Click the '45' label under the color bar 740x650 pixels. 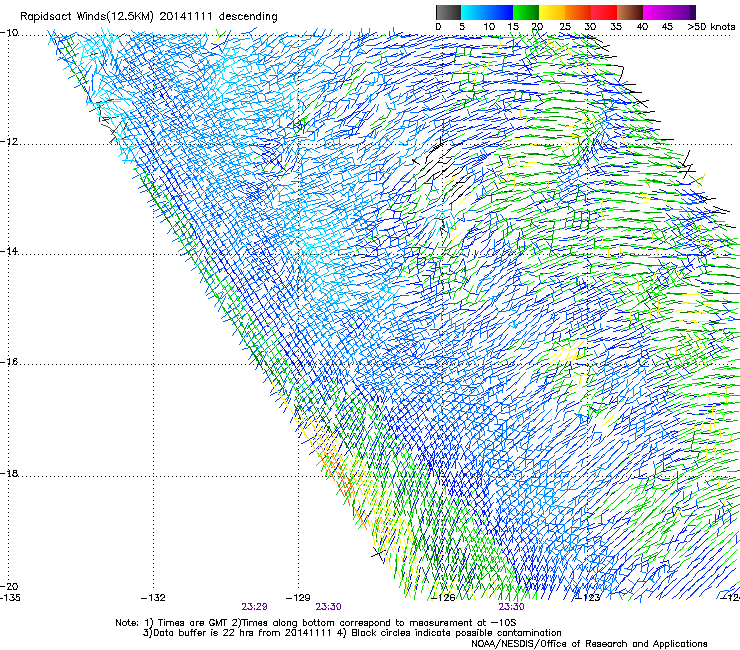[x=667, y=27]
